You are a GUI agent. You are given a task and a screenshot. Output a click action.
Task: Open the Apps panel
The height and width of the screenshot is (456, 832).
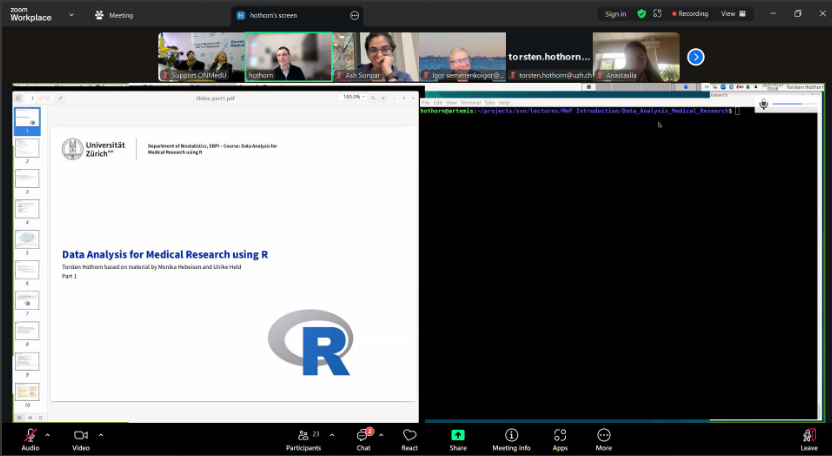click(x=560, y=438)
